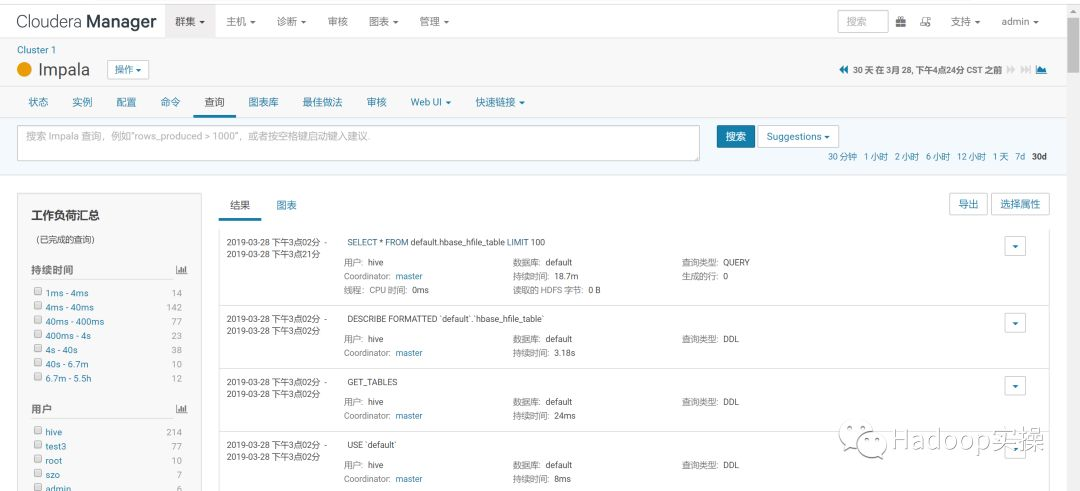This screenshot has height=491, width=1080.
Task: Open the Suggestions dropdown
Action: (798, 136)
